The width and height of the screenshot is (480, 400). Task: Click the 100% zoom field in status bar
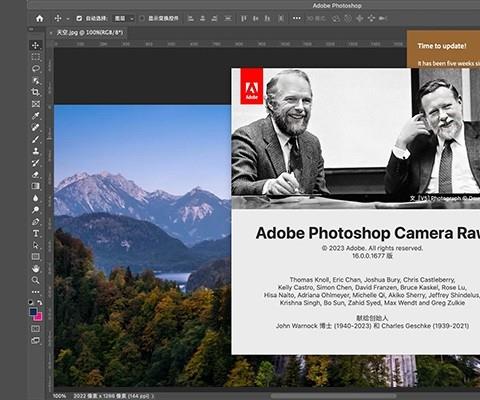click(x=59, y=396)
